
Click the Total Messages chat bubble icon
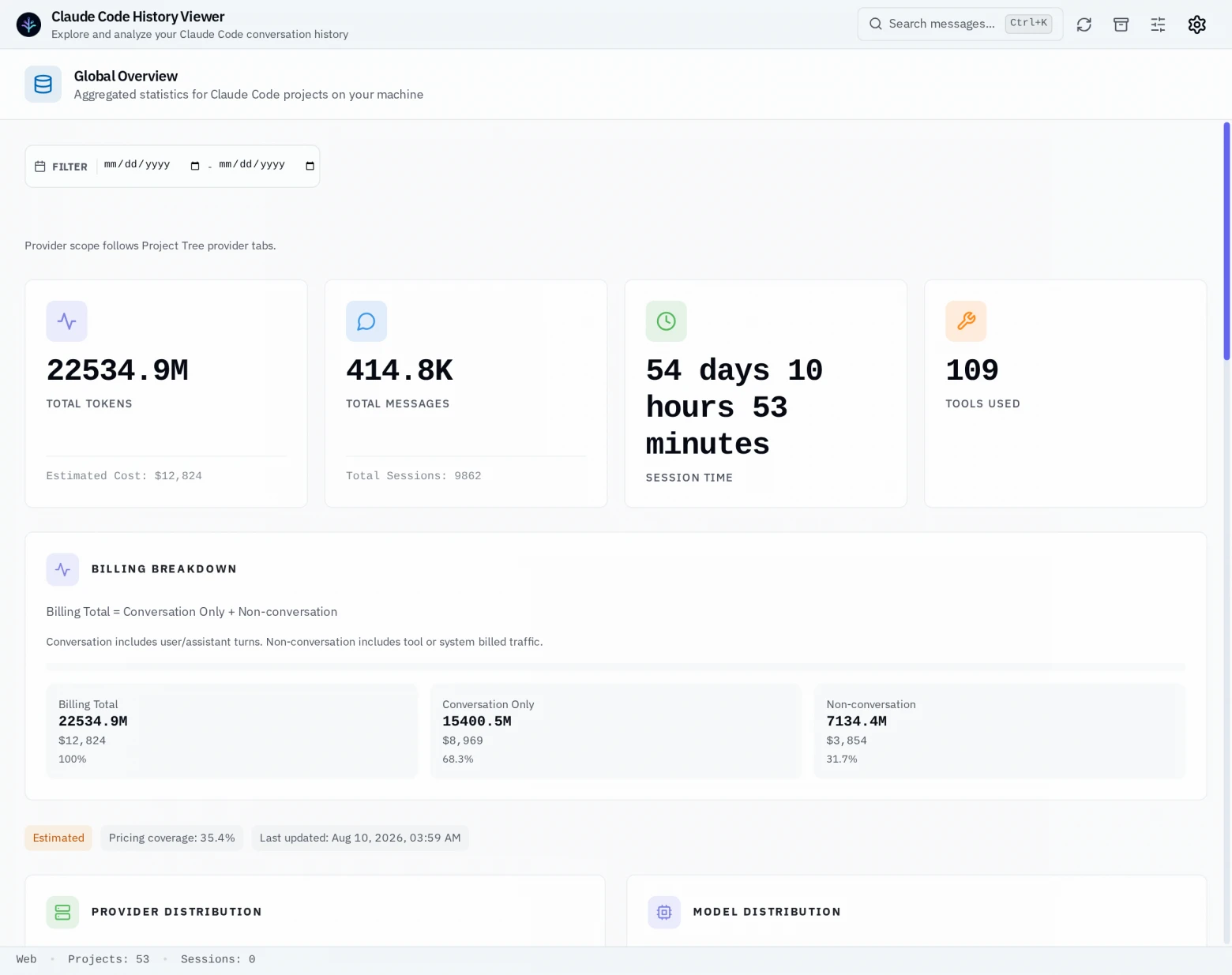[366, 321]
